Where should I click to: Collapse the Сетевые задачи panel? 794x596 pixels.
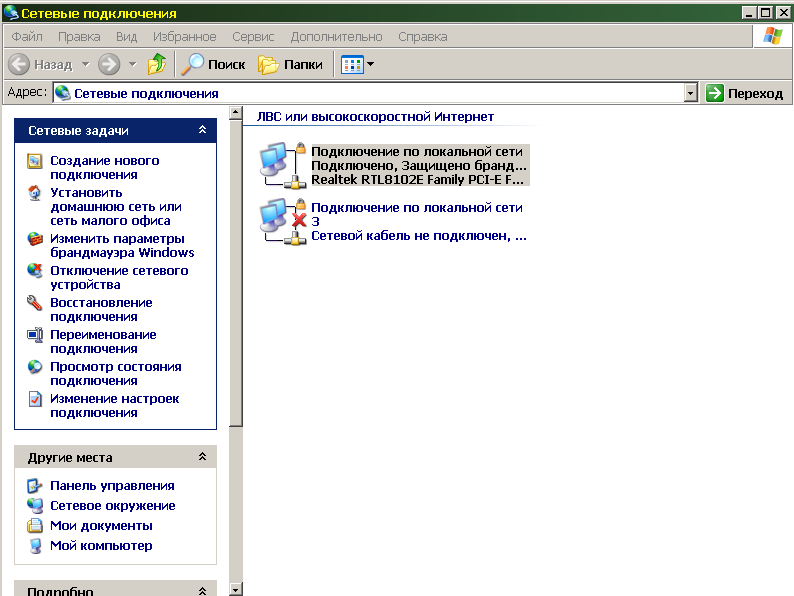[x=202, y=130]
